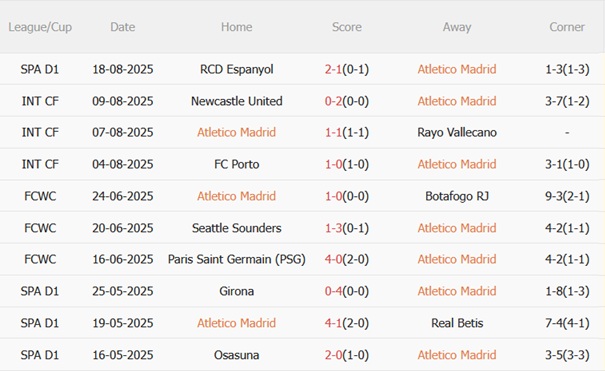The height and width of the screenshot is (371, 605).
Task: Click Real Betis in Away column
Action: 457,323
